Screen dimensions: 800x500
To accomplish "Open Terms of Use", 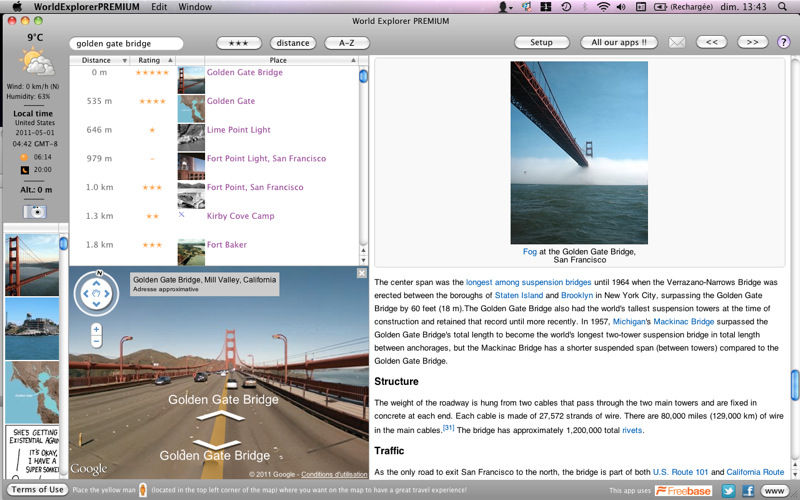I will [37, 490].
